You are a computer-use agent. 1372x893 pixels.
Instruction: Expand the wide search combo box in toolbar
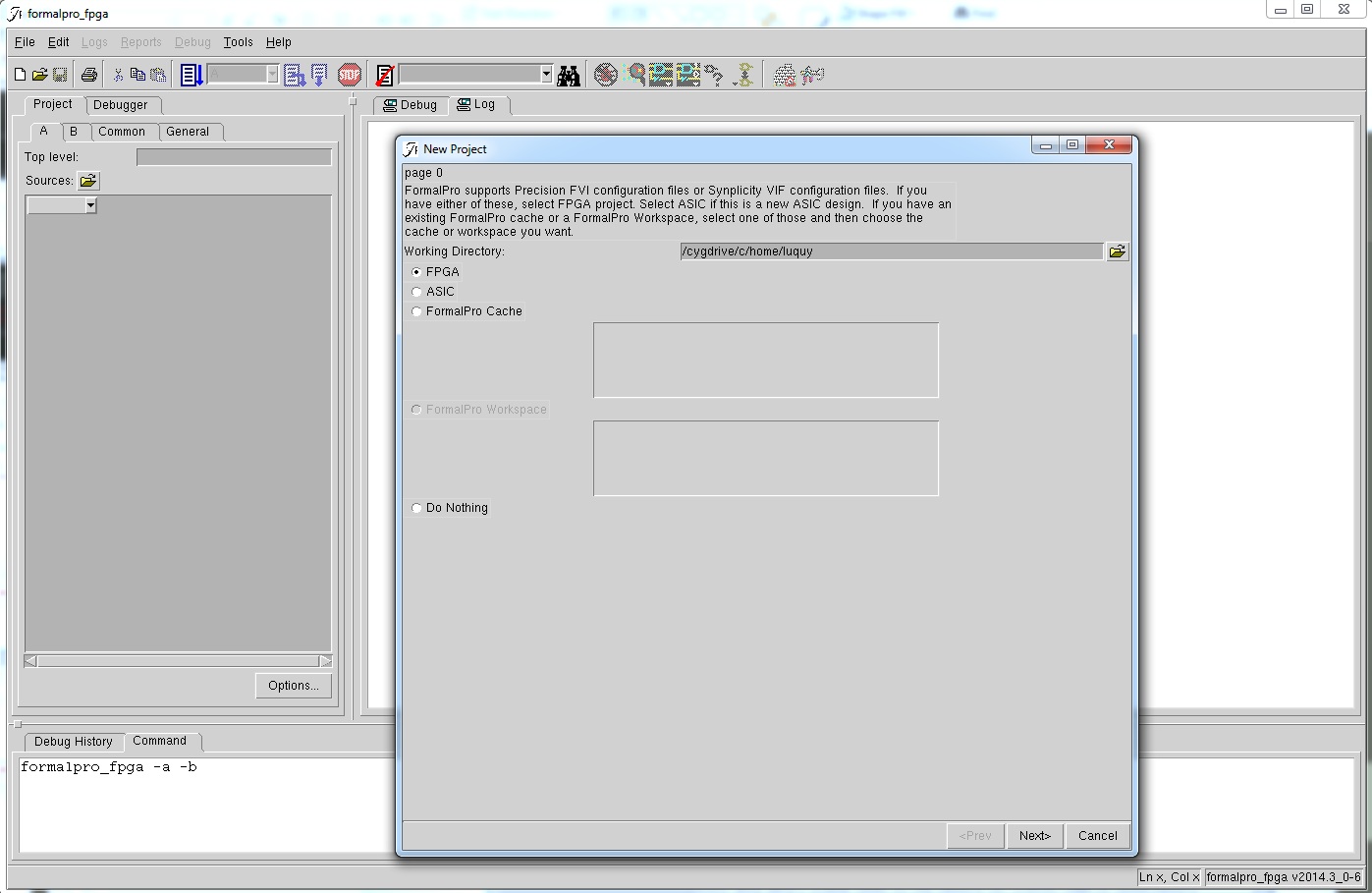point(546,75)
